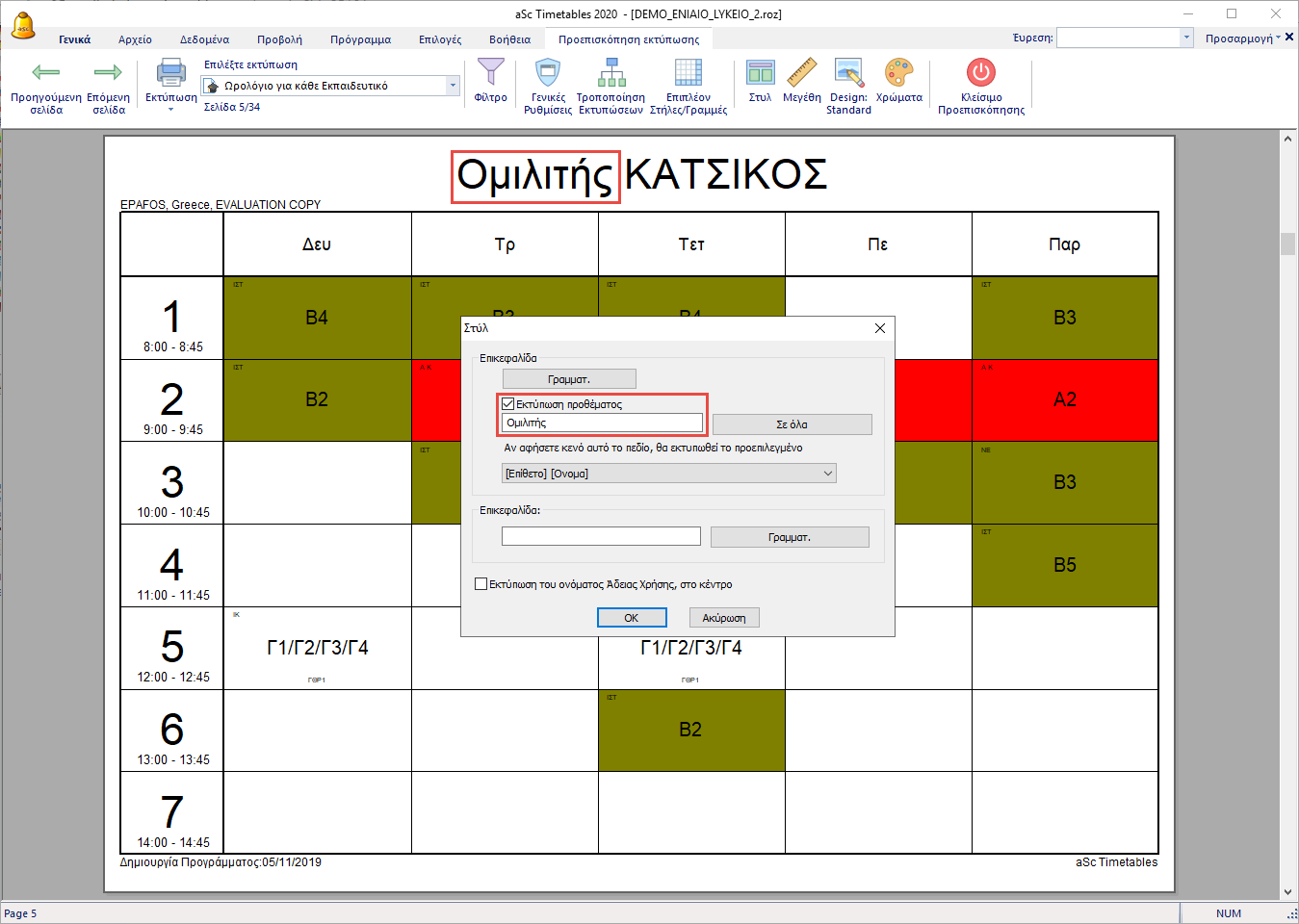This screenshot has width=1299, height=924.
Task: Open Τροποποίηση Εκτυπώσεων tool
Action: (x=611, y=73)
